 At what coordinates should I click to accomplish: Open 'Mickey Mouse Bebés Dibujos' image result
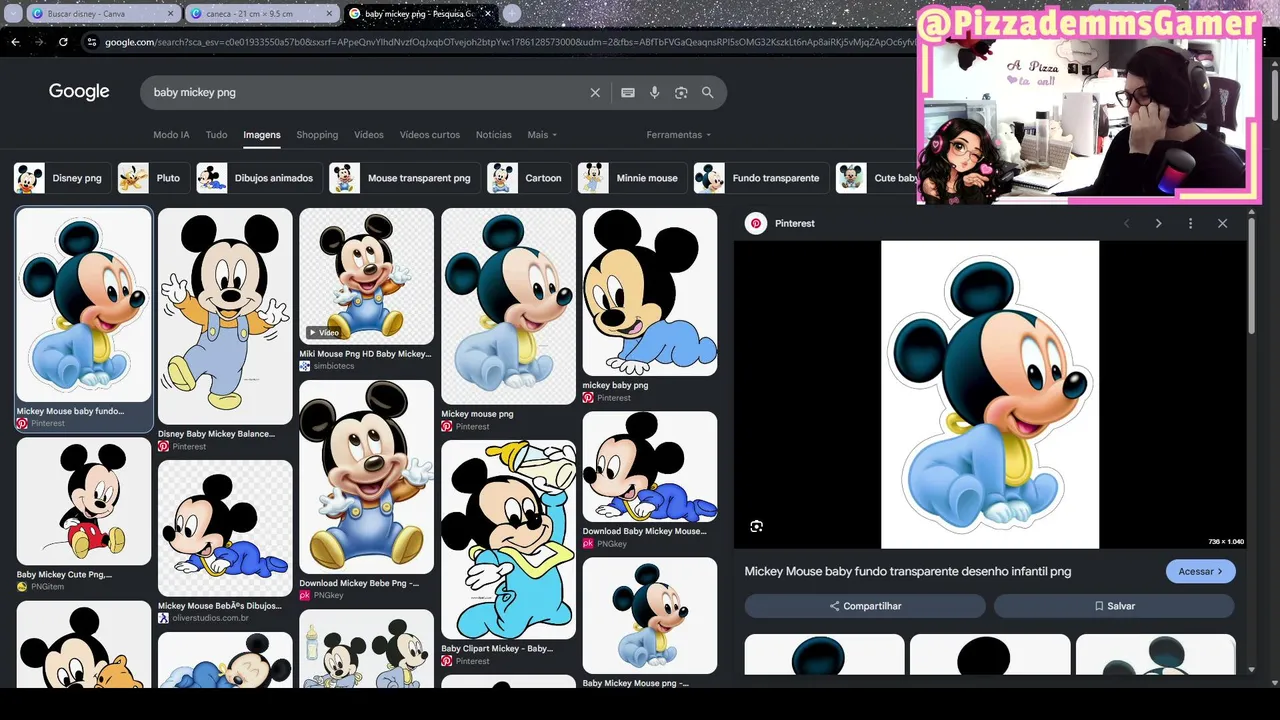coord(225,528)
